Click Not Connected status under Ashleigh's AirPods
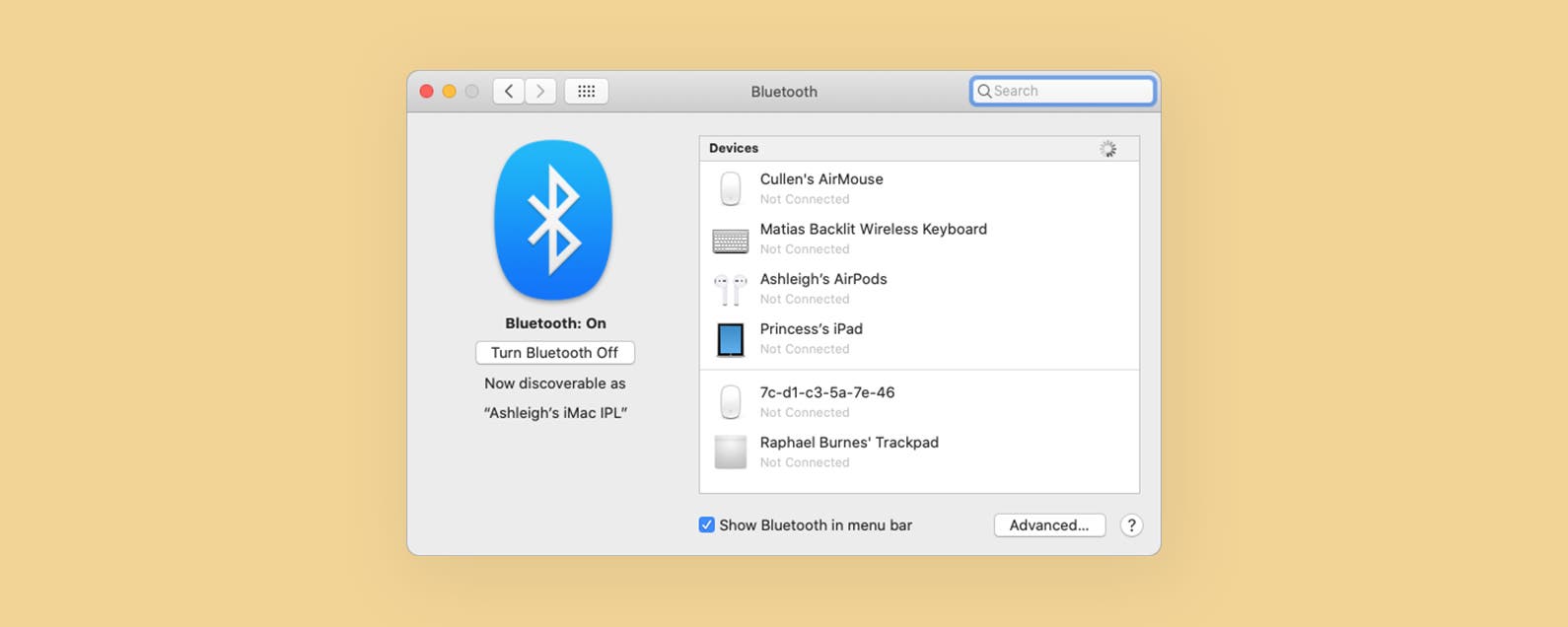 coord(805,299)
